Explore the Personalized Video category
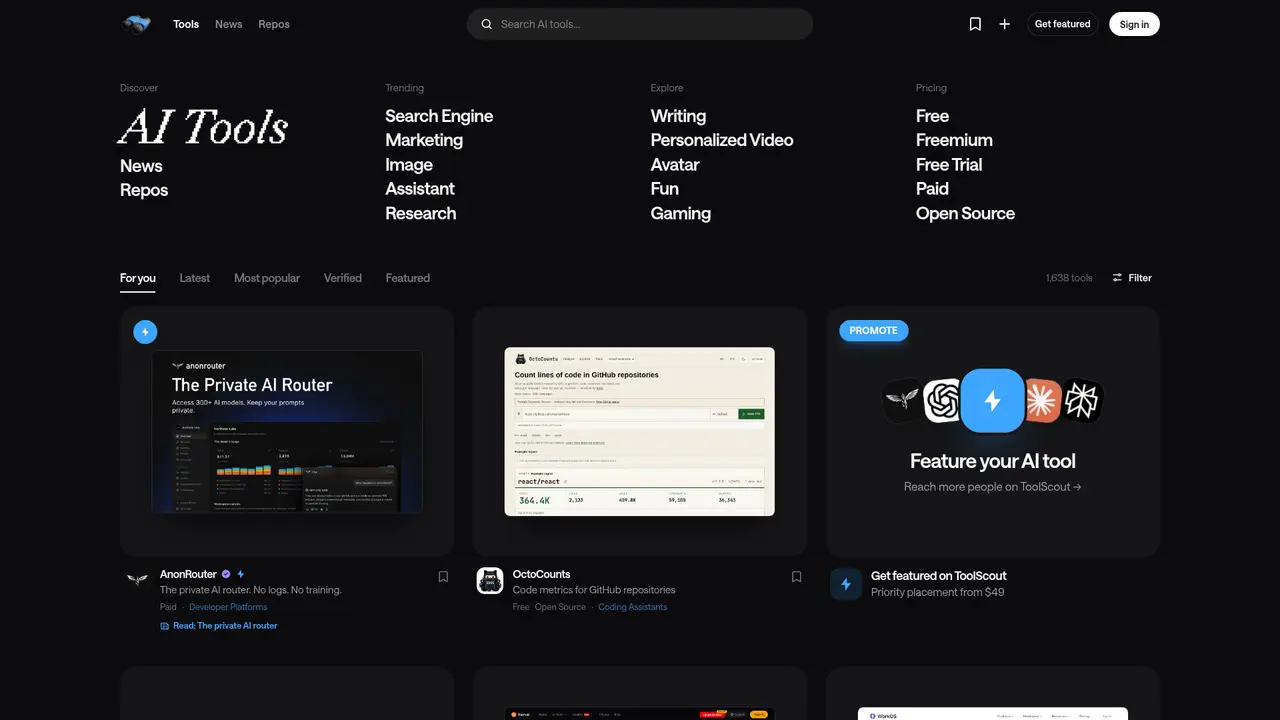 pos(722,140)
